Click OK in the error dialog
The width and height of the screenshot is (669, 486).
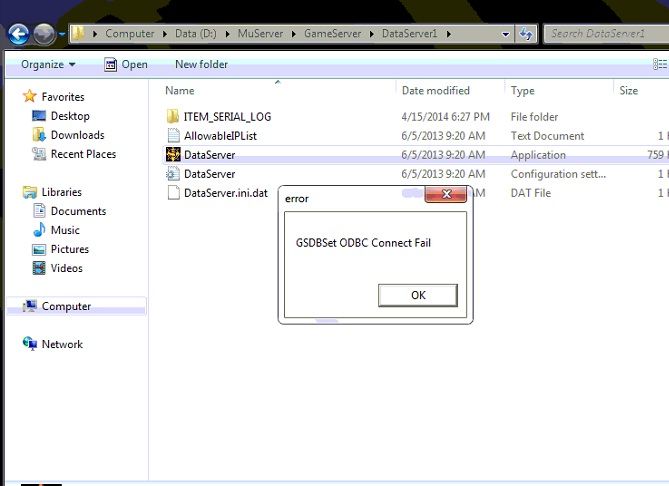[x=418, y=295]
